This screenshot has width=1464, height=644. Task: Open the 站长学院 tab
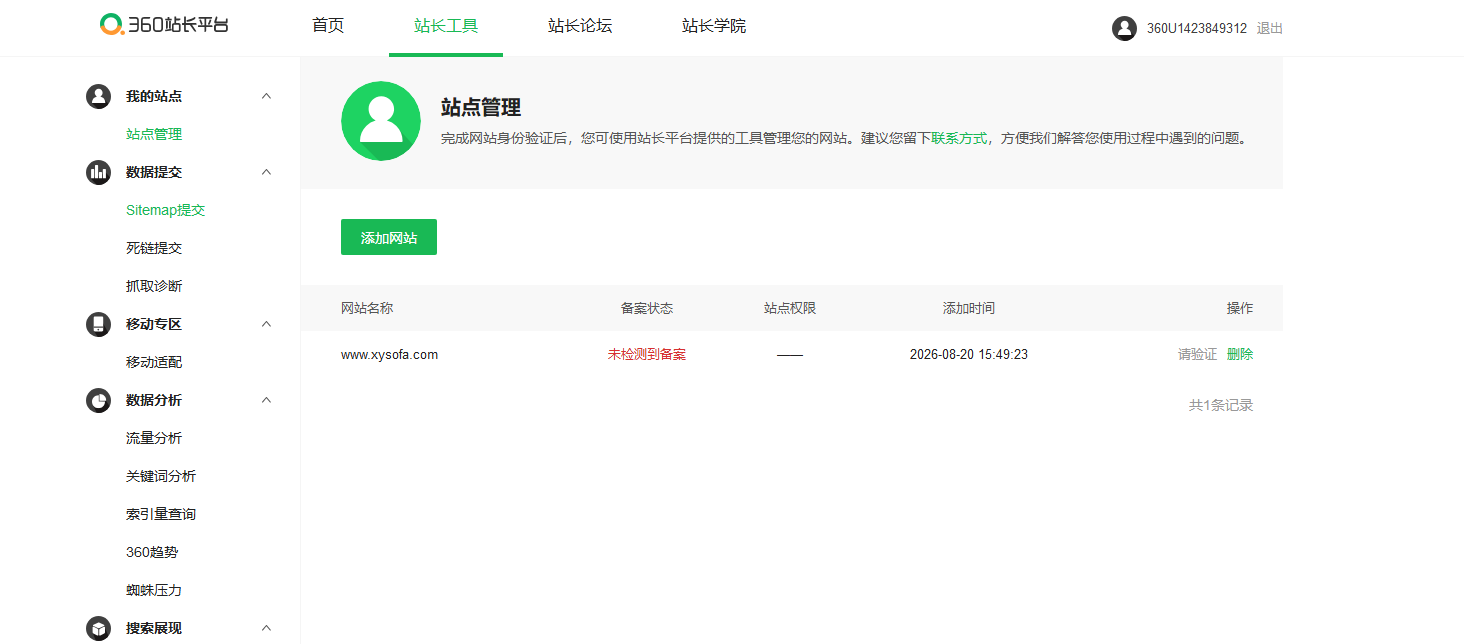pyautogui.click(x=714, y=26)
